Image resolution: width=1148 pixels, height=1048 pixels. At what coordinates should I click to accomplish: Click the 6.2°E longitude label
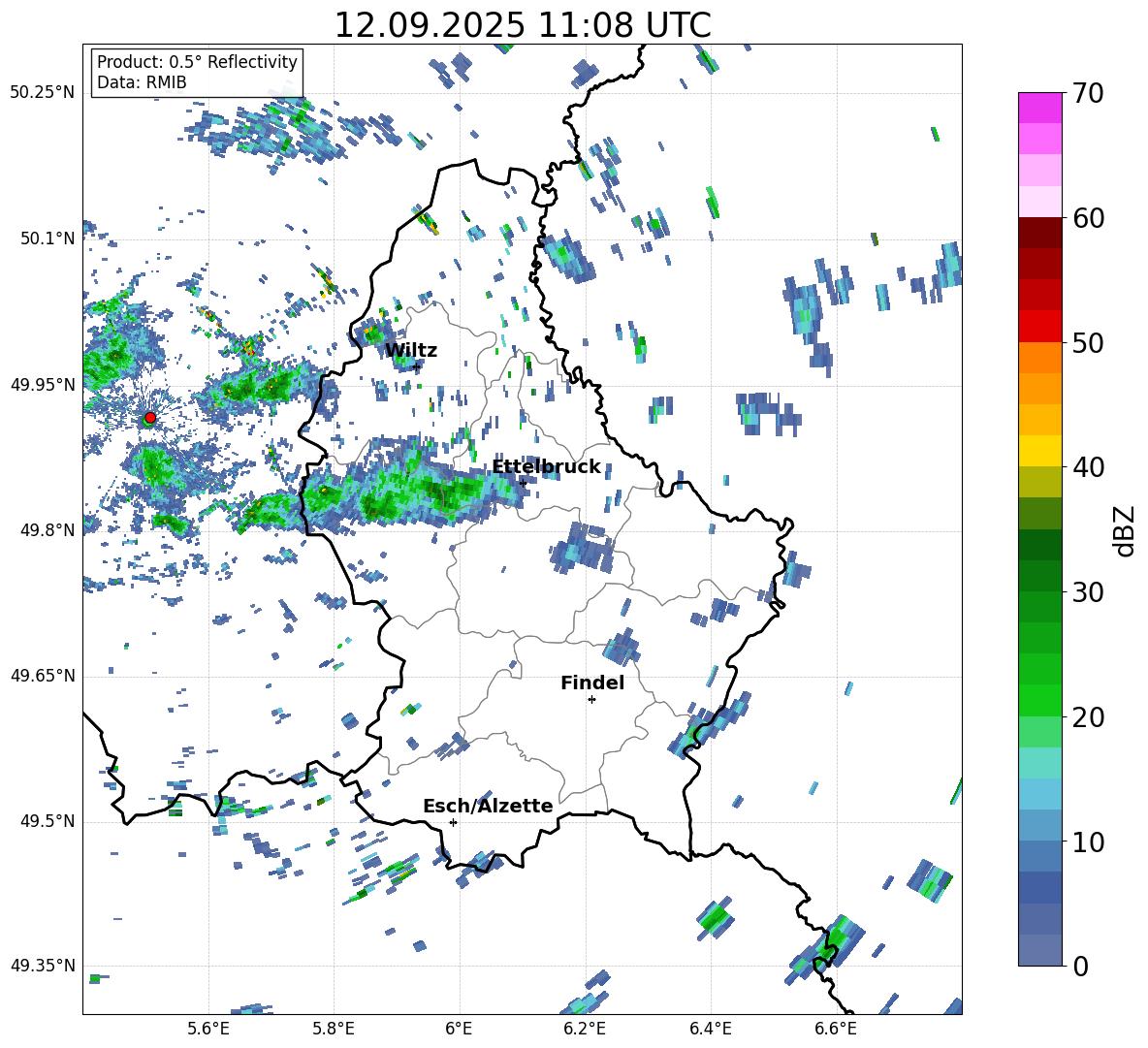point(585,1029)
